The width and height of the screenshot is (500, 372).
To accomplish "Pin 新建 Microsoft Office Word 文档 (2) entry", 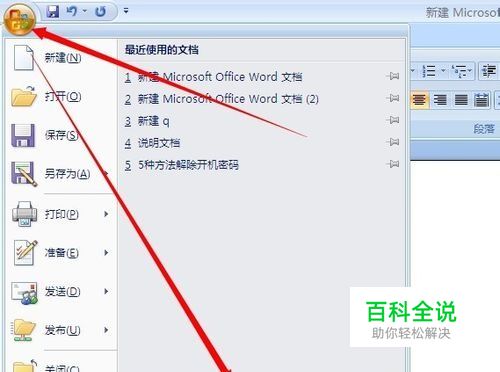I will (x=393, y=98).
